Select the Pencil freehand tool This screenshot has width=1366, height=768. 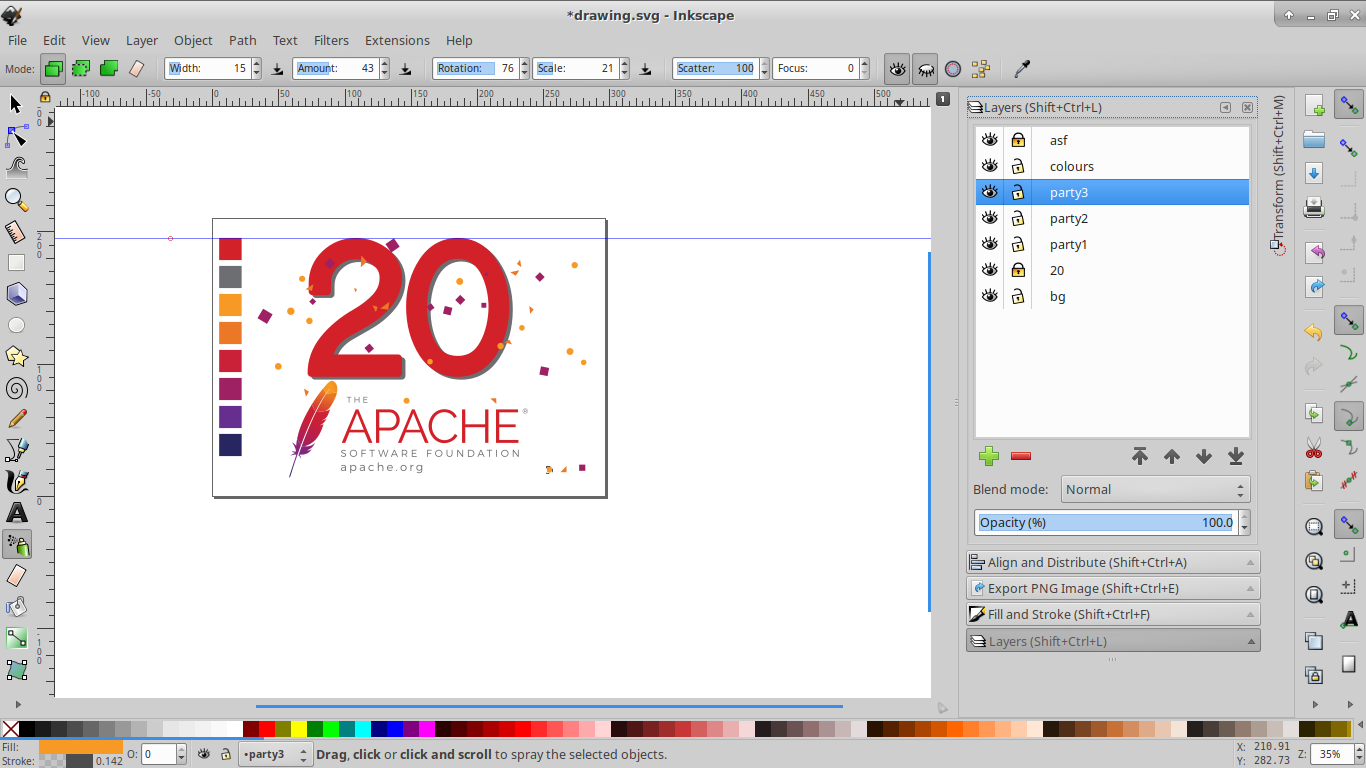coord(16,419)
